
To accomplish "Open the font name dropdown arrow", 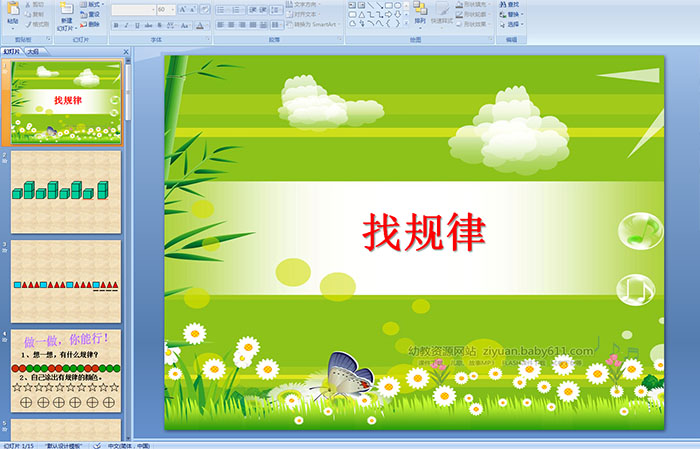I will point(154,9).
